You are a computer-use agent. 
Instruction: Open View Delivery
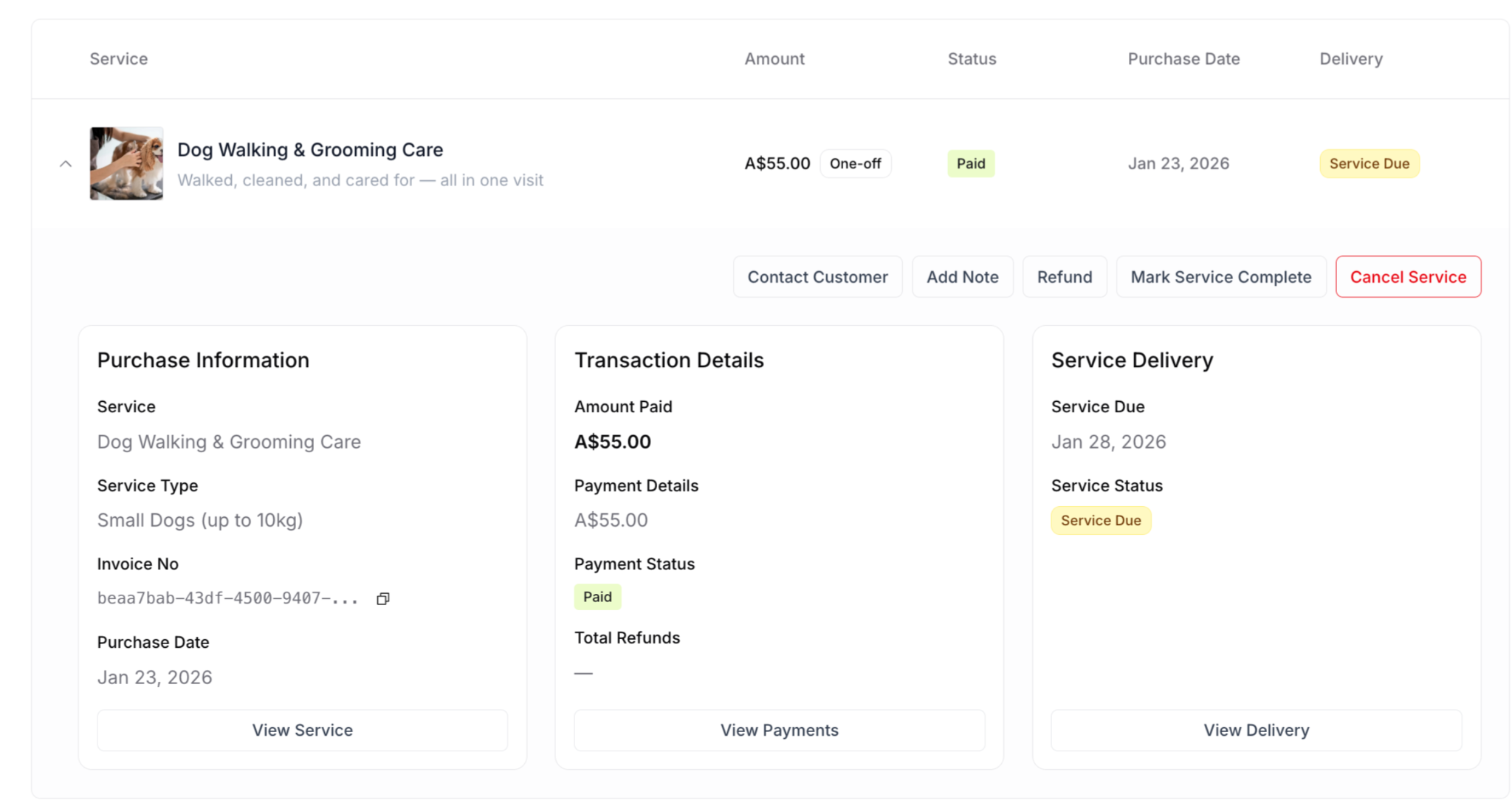coord(1256,730)
